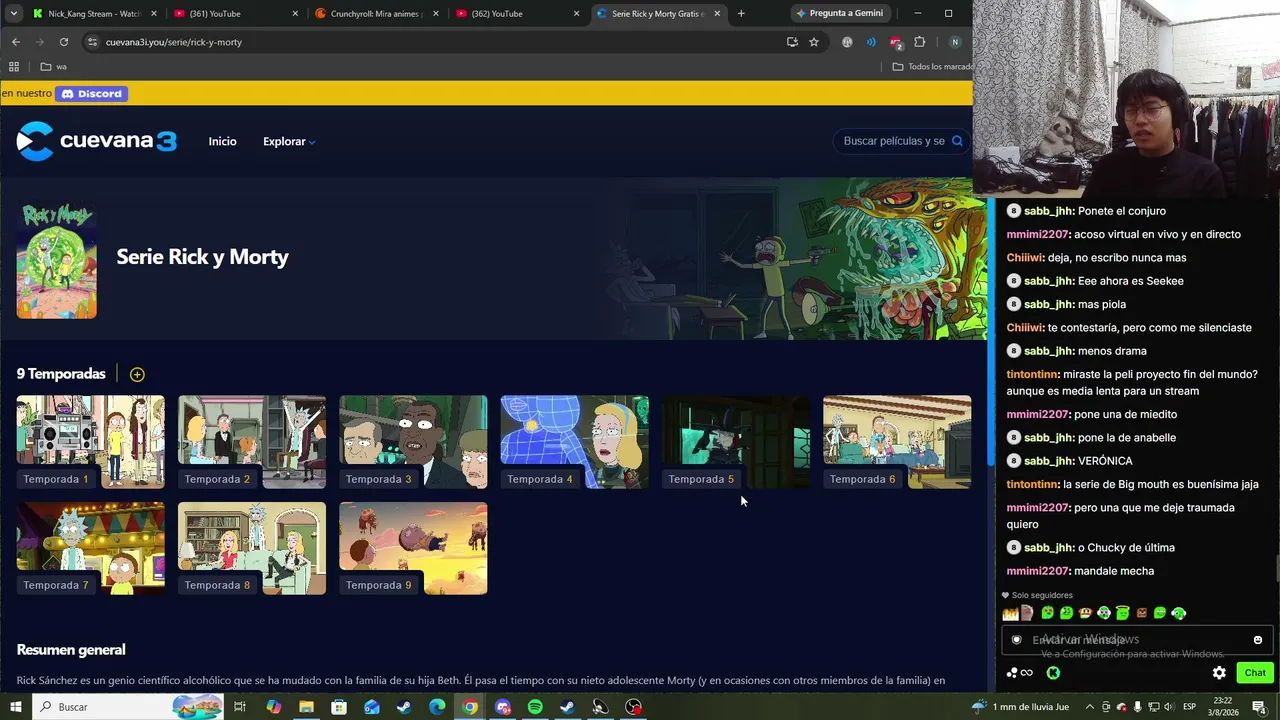Send message with green Chat button
Viewport: 1280px width, 720px height.
pos(1255,673)
